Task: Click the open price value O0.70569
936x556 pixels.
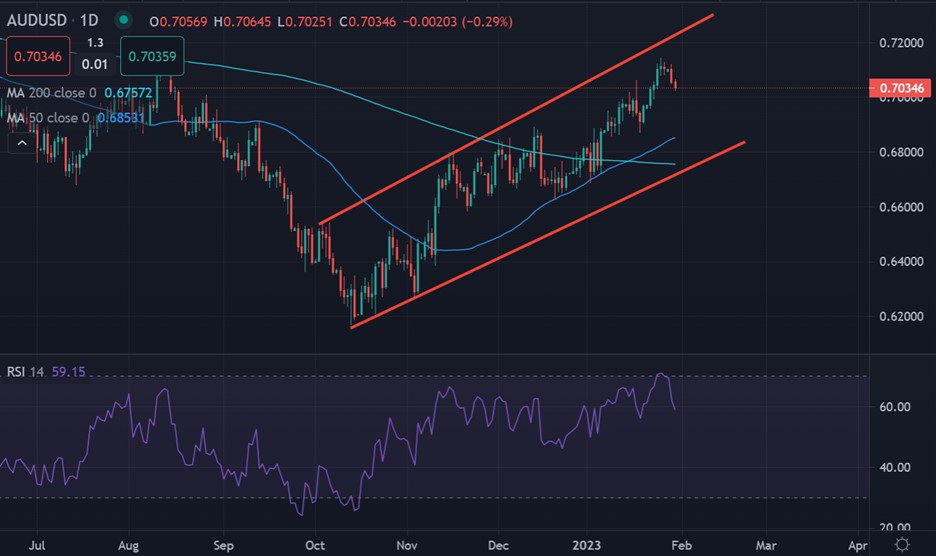Action: pyautogui.click(x=178, y=21)
